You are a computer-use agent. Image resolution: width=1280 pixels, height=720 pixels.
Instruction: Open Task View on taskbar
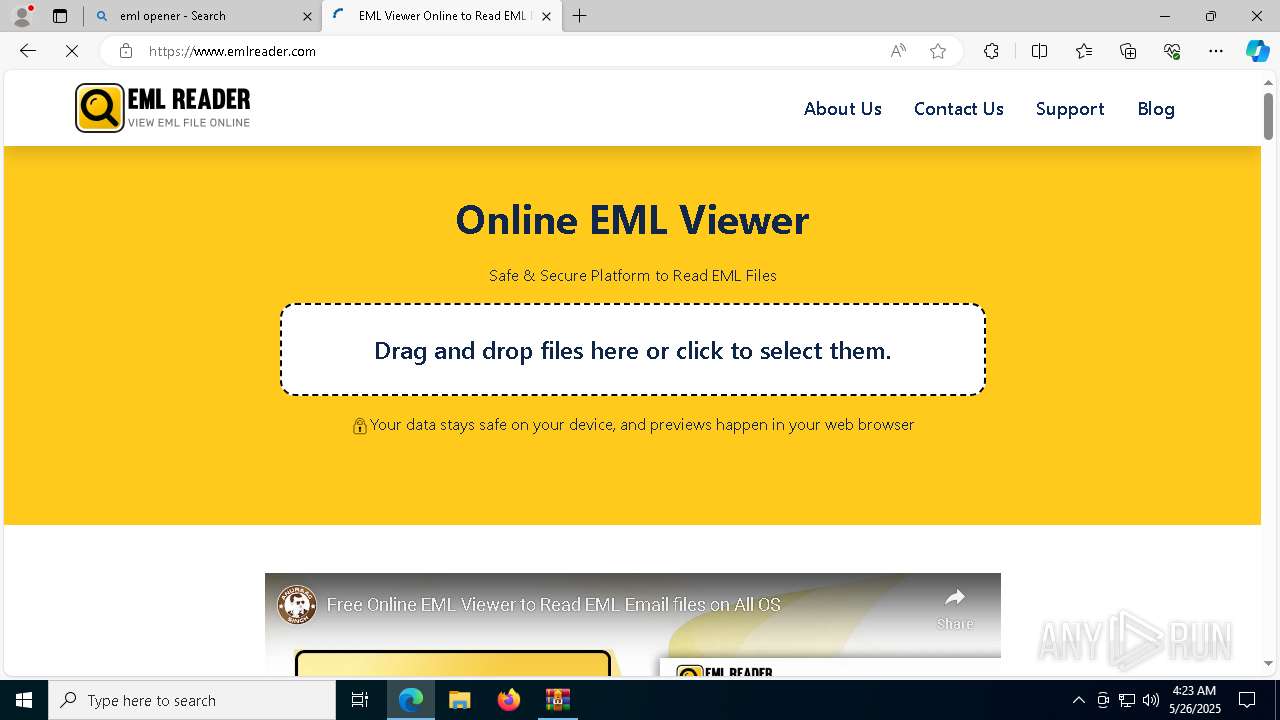pos(360,700)
